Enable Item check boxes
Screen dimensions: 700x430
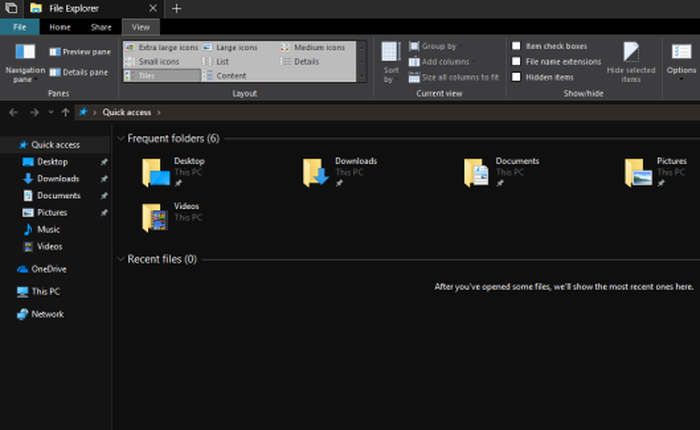(516, 46)
